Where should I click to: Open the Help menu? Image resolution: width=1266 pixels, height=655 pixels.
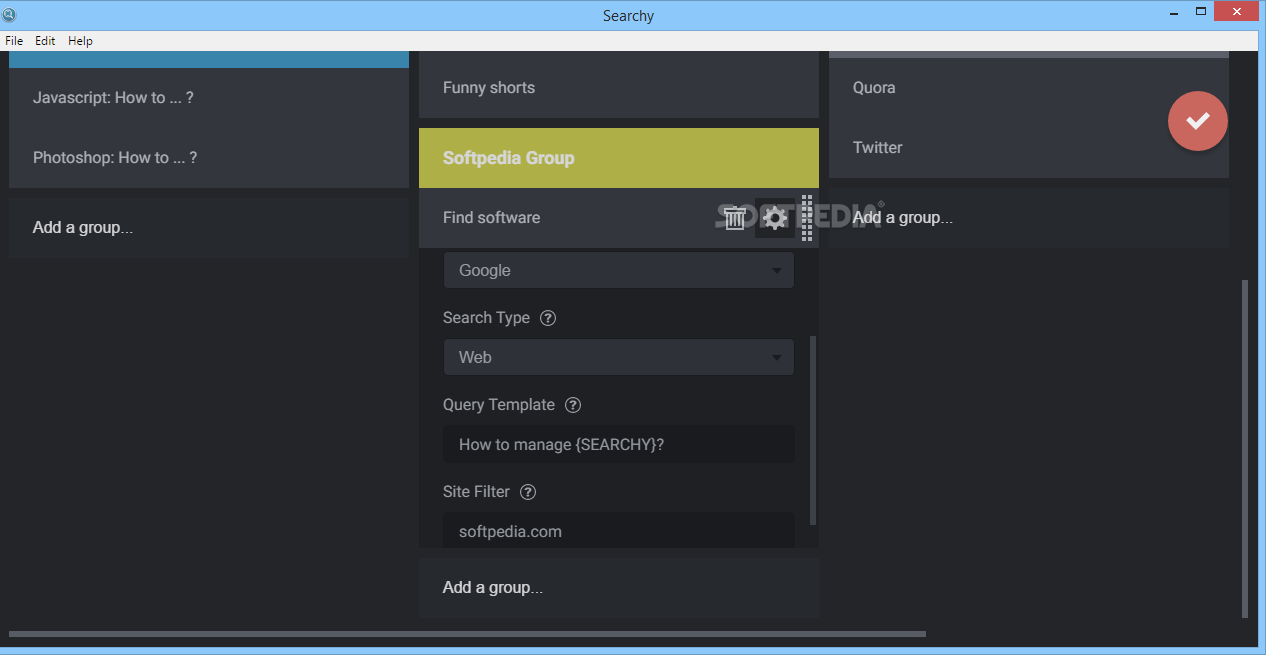[x=80, y=41]
